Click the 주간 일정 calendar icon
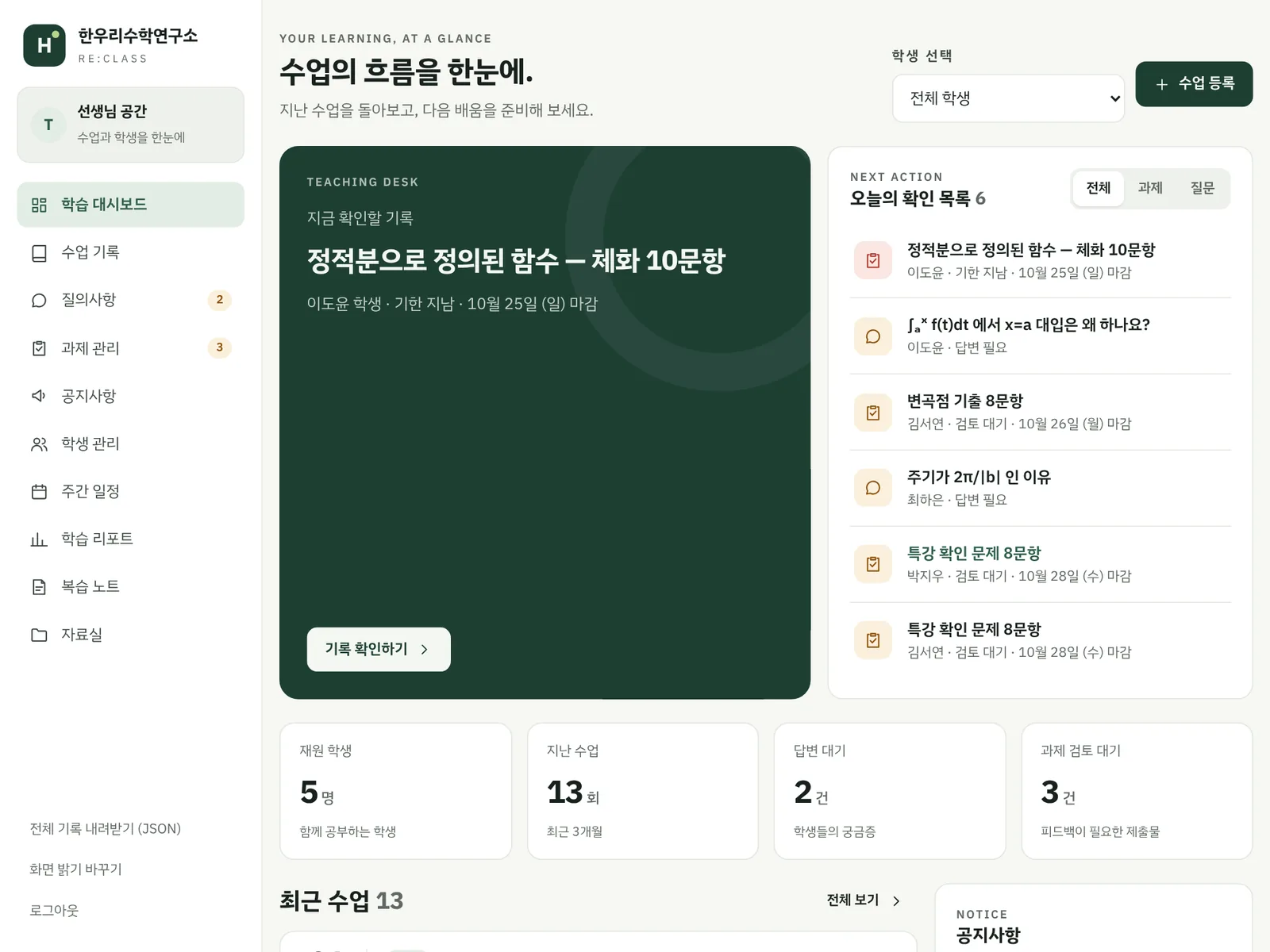This screenshot has width=1270, height=952. [39, 492]
